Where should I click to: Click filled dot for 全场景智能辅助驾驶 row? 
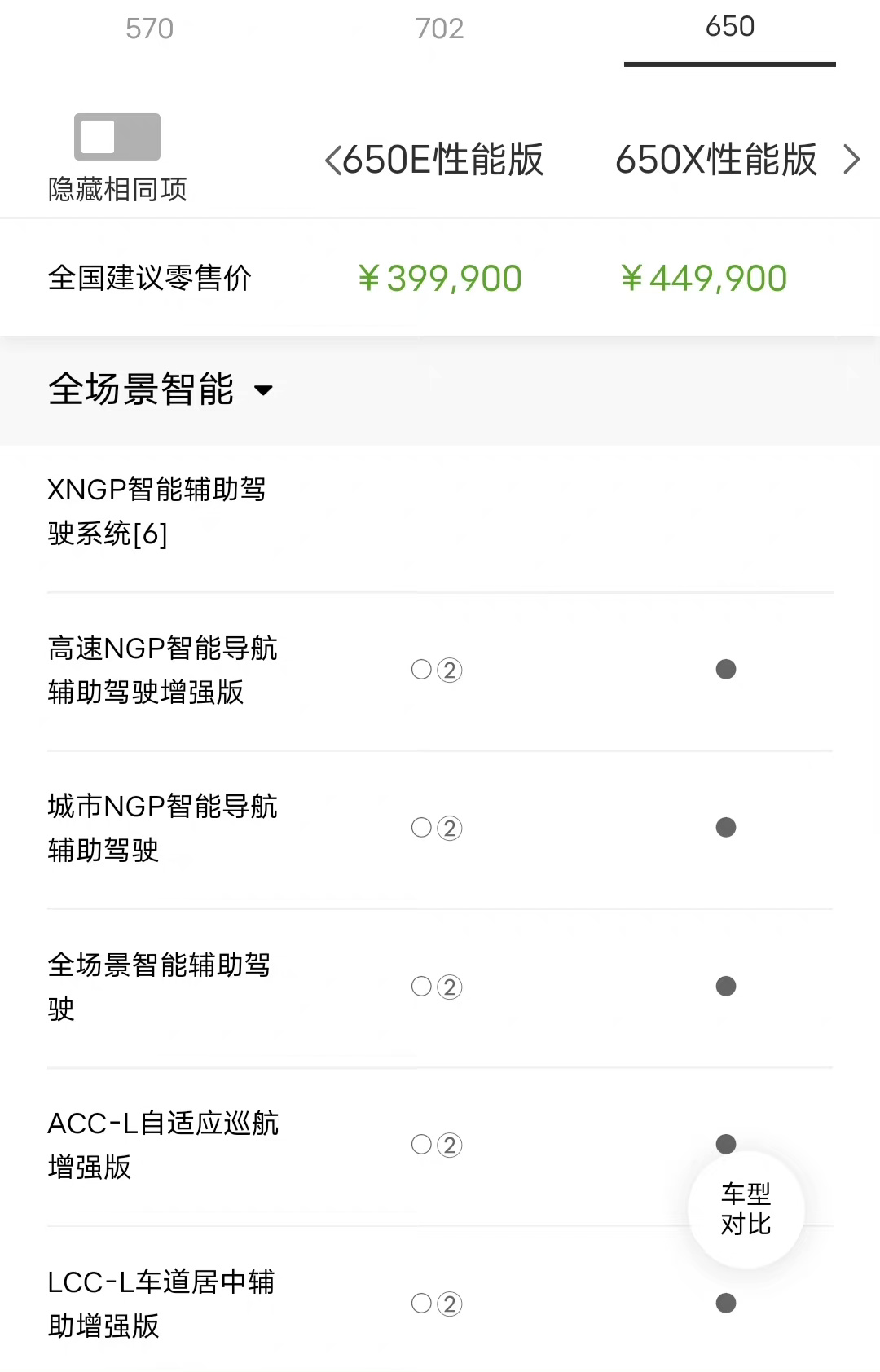point(725,987)
